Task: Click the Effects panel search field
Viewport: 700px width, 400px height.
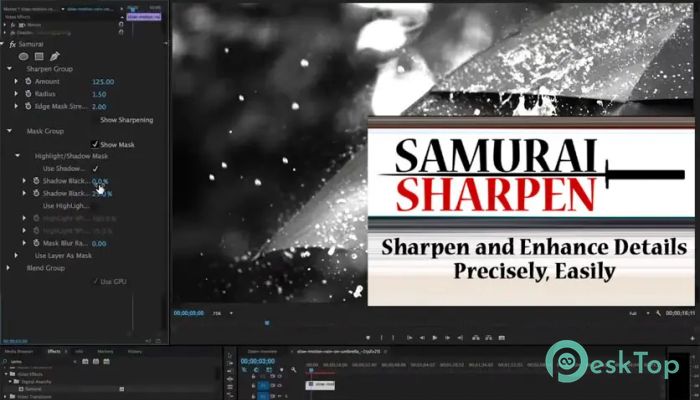Action: point(40,361)
